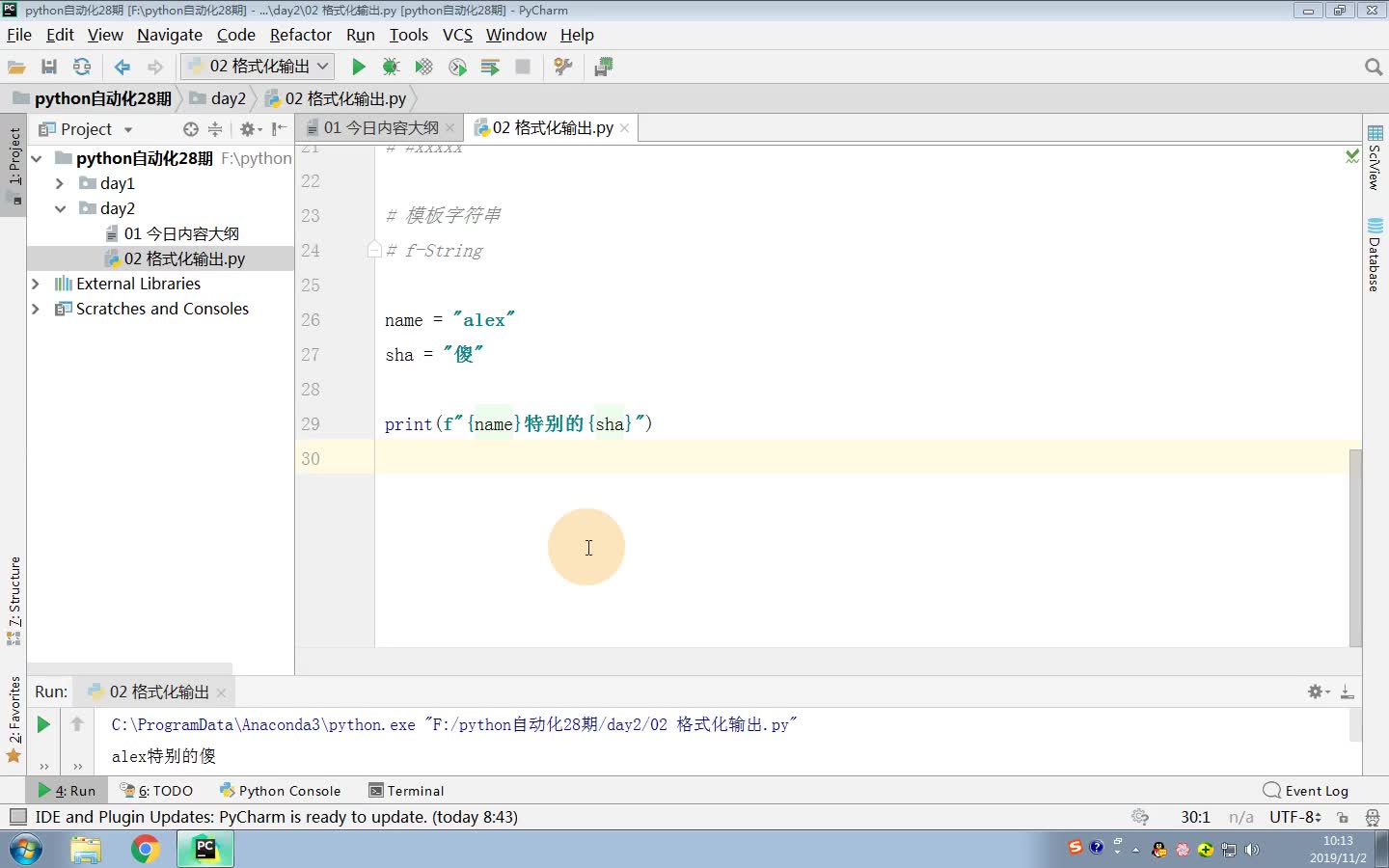Start debugging with the bug icon
1389x868 pixels.
tap(391, 67)
